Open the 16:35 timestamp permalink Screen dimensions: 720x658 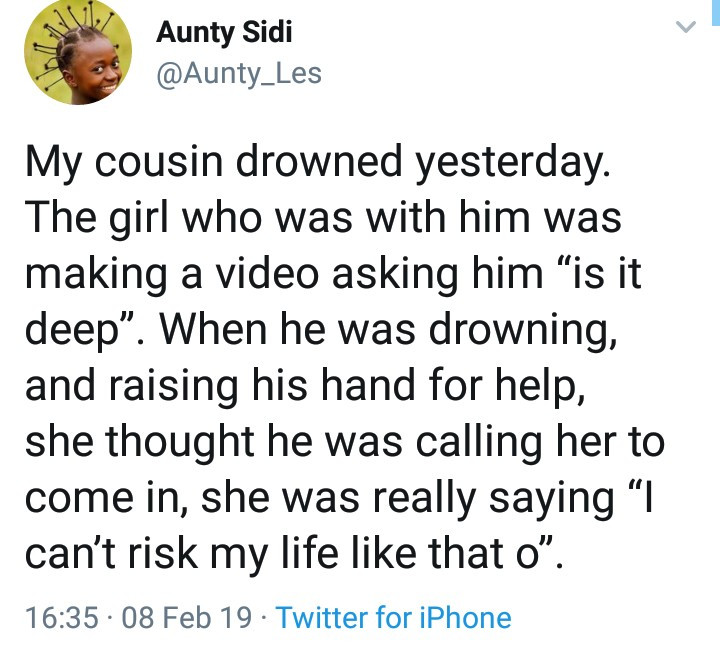pos(62,617)
